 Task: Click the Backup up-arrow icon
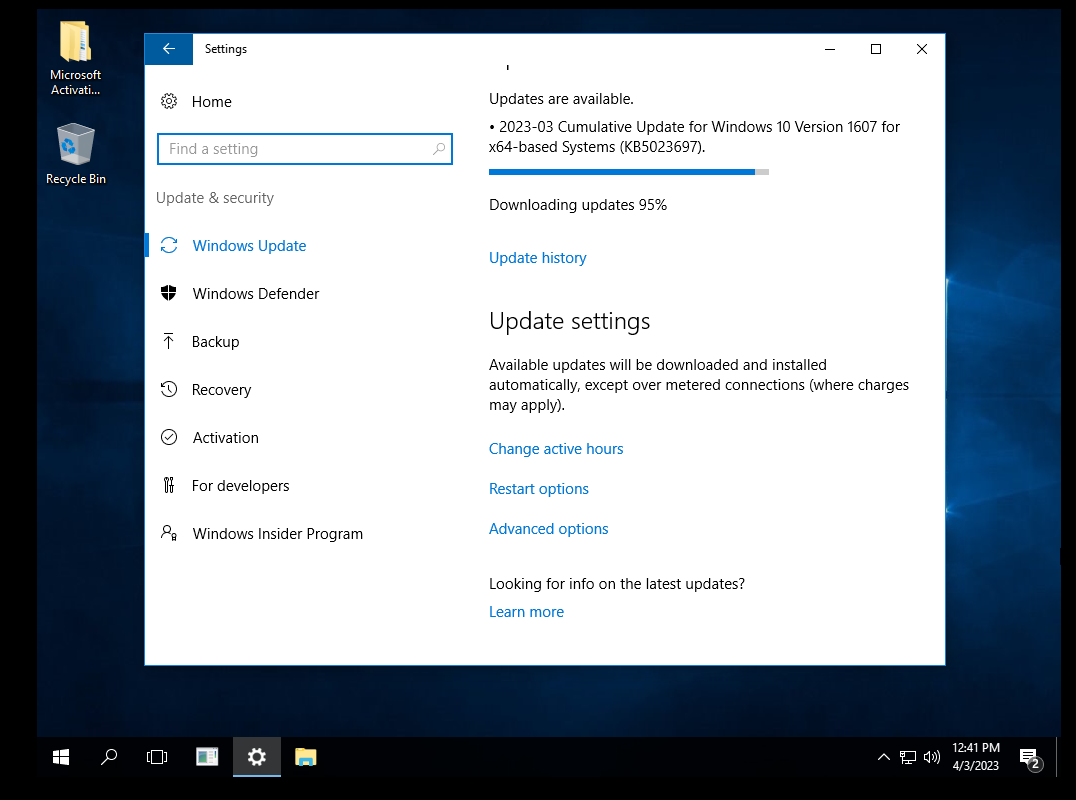point(169,341)
